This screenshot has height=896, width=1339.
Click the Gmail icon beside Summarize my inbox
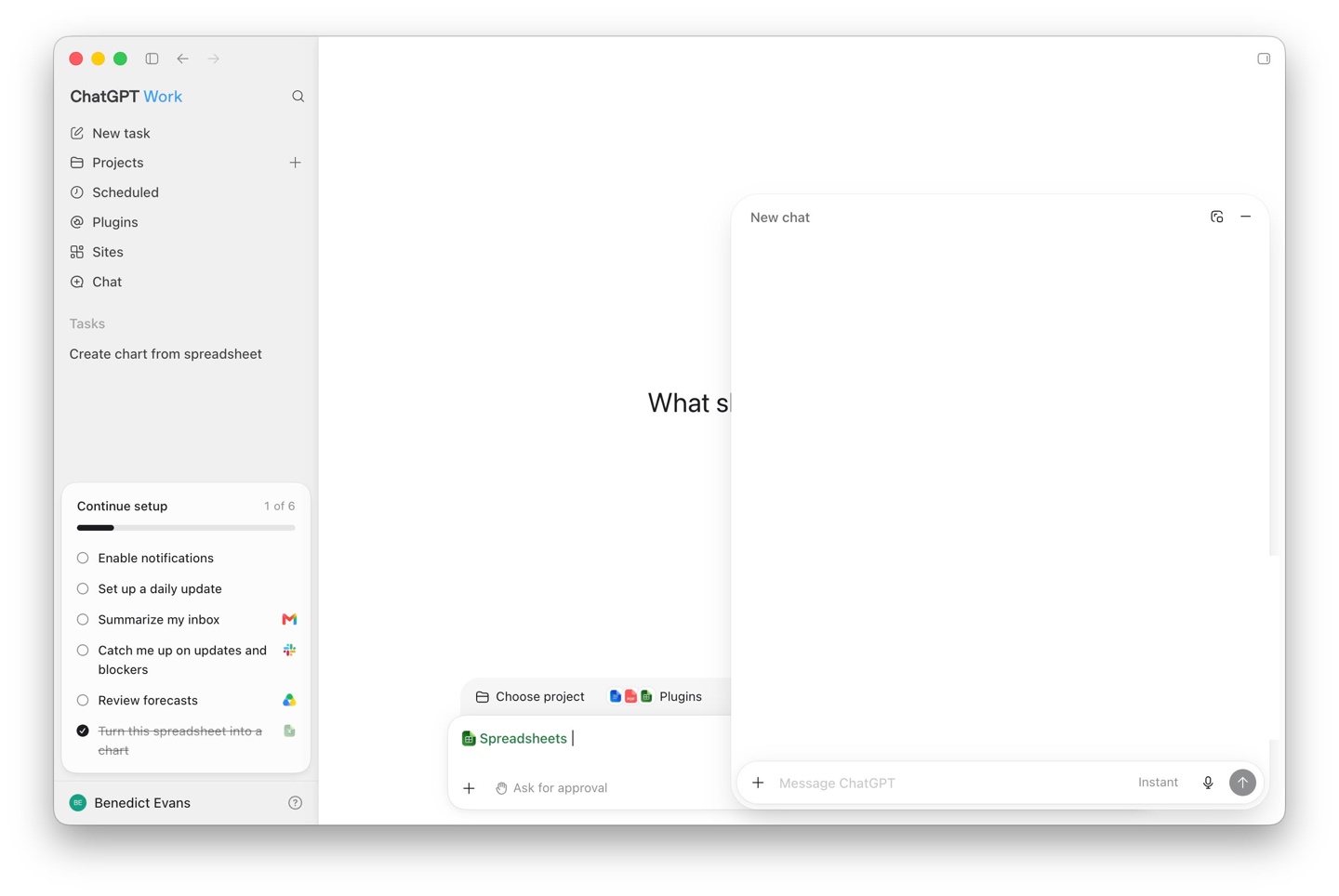[x=289, y=620]
